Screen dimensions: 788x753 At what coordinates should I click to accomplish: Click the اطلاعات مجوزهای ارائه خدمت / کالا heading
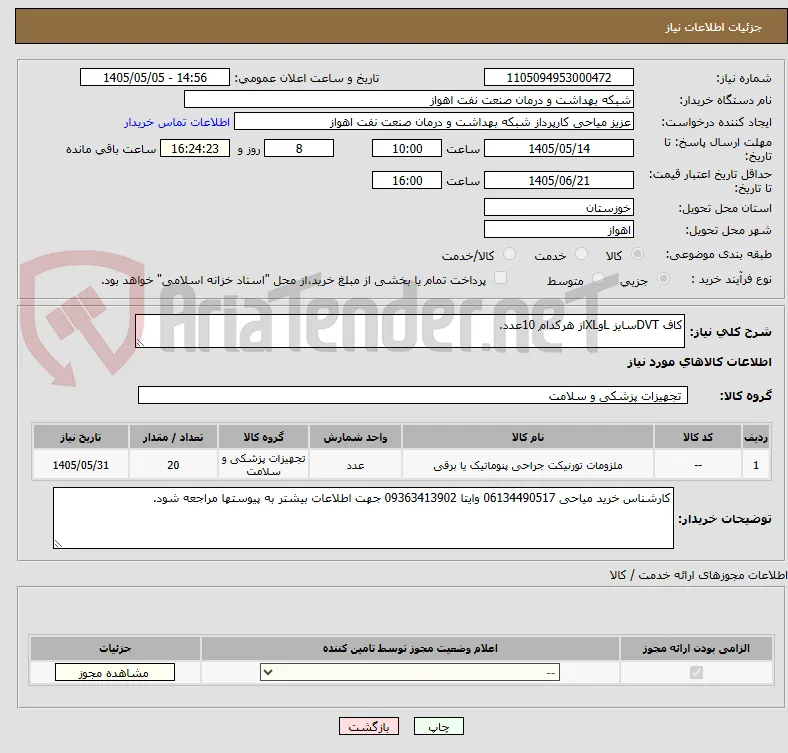[698, 575]
